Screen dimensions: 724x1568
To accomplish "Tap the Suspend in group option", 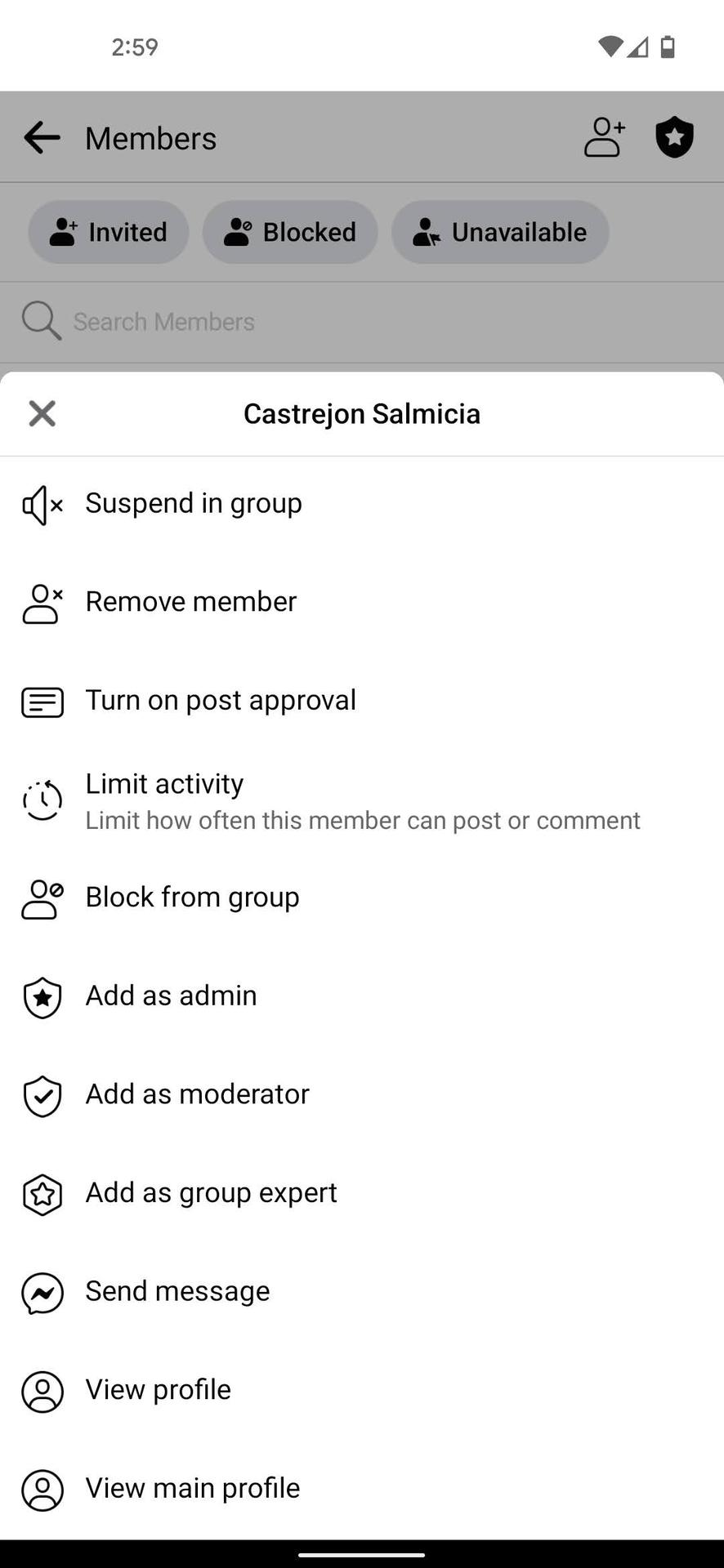I will pos(194,503).
